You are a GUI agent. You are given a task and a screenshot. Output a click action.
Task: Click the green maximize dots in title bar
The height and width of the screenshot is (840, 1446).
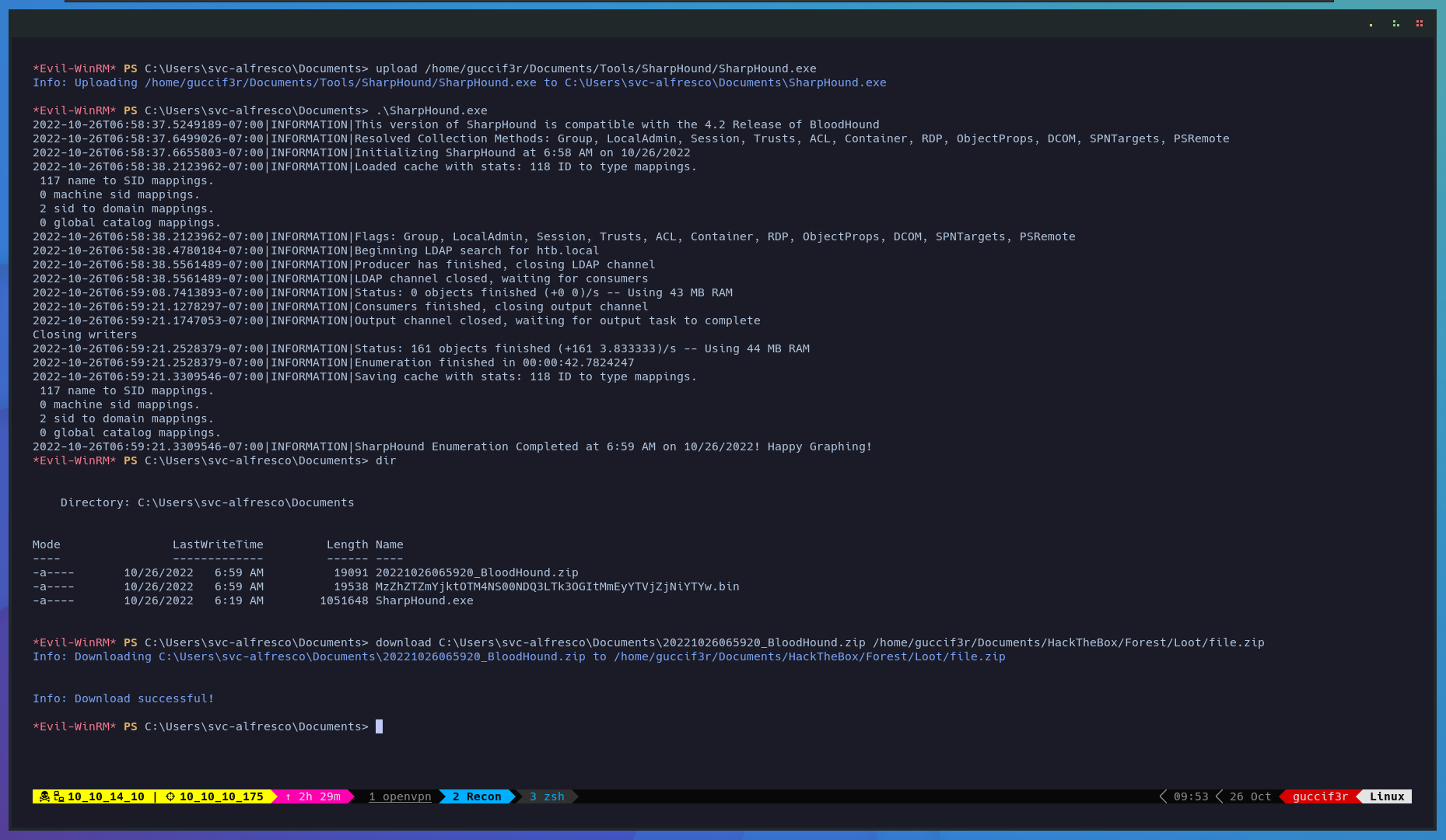tap(1395, 23)
